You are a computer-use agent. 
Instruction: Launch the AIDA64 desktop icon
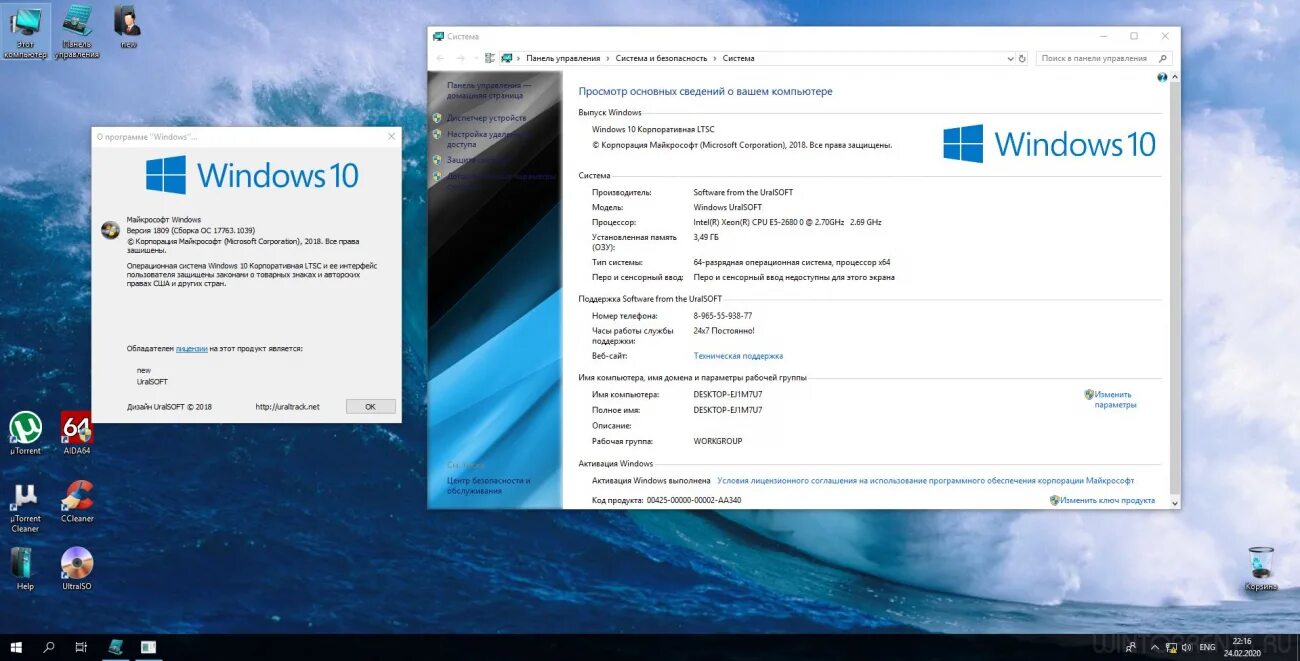(77, 433)
